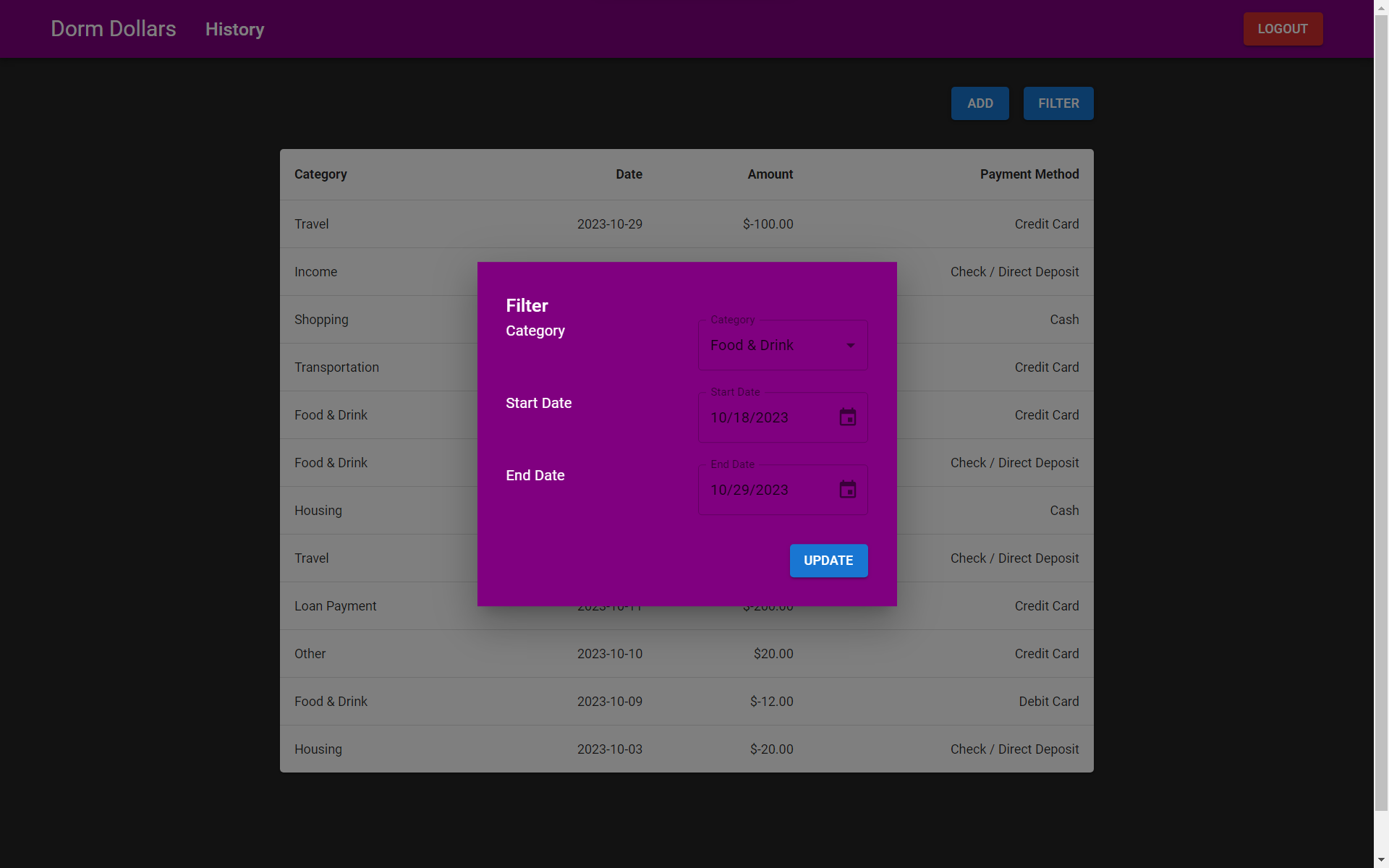Click the Payment Method column header
Screen dimensions: 1389x868
click(x=1029, y=174)
